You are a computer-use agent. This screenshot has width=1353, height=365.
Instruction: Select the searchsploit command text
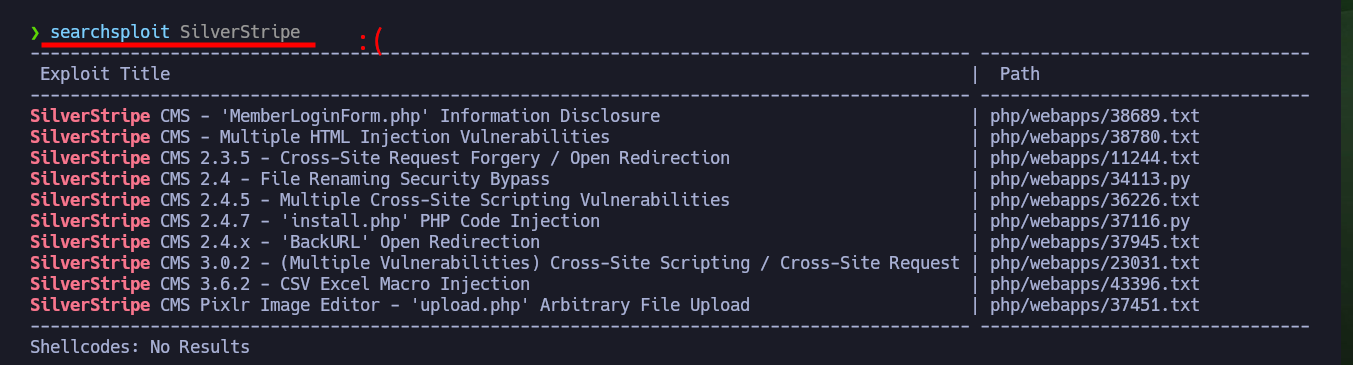110,33
